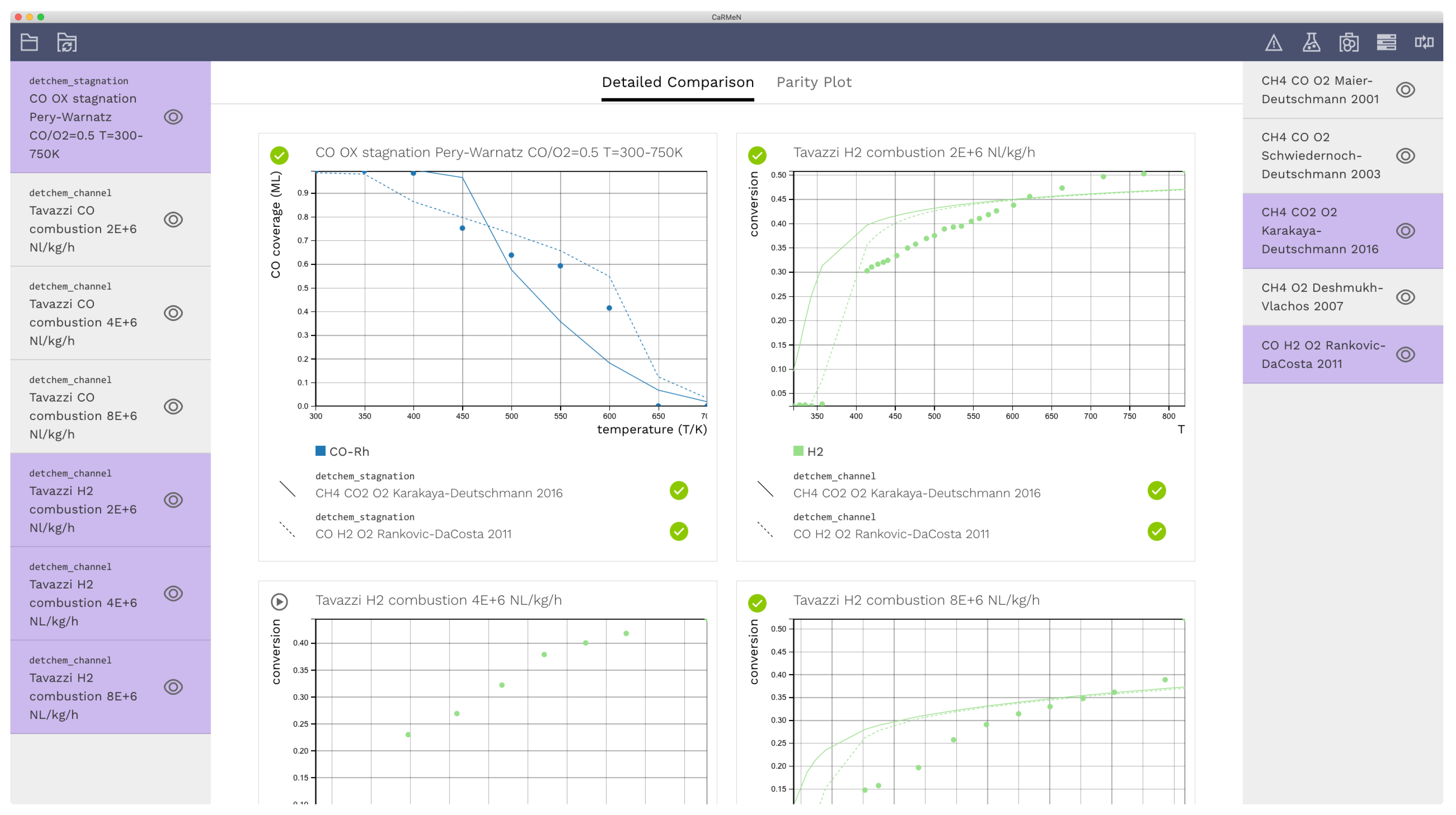1456x815 pixels.
Task: Toggle the checkmark beside Karakaya-Deutschmann 2016 mechanism result
Action: tap(679, 491)
